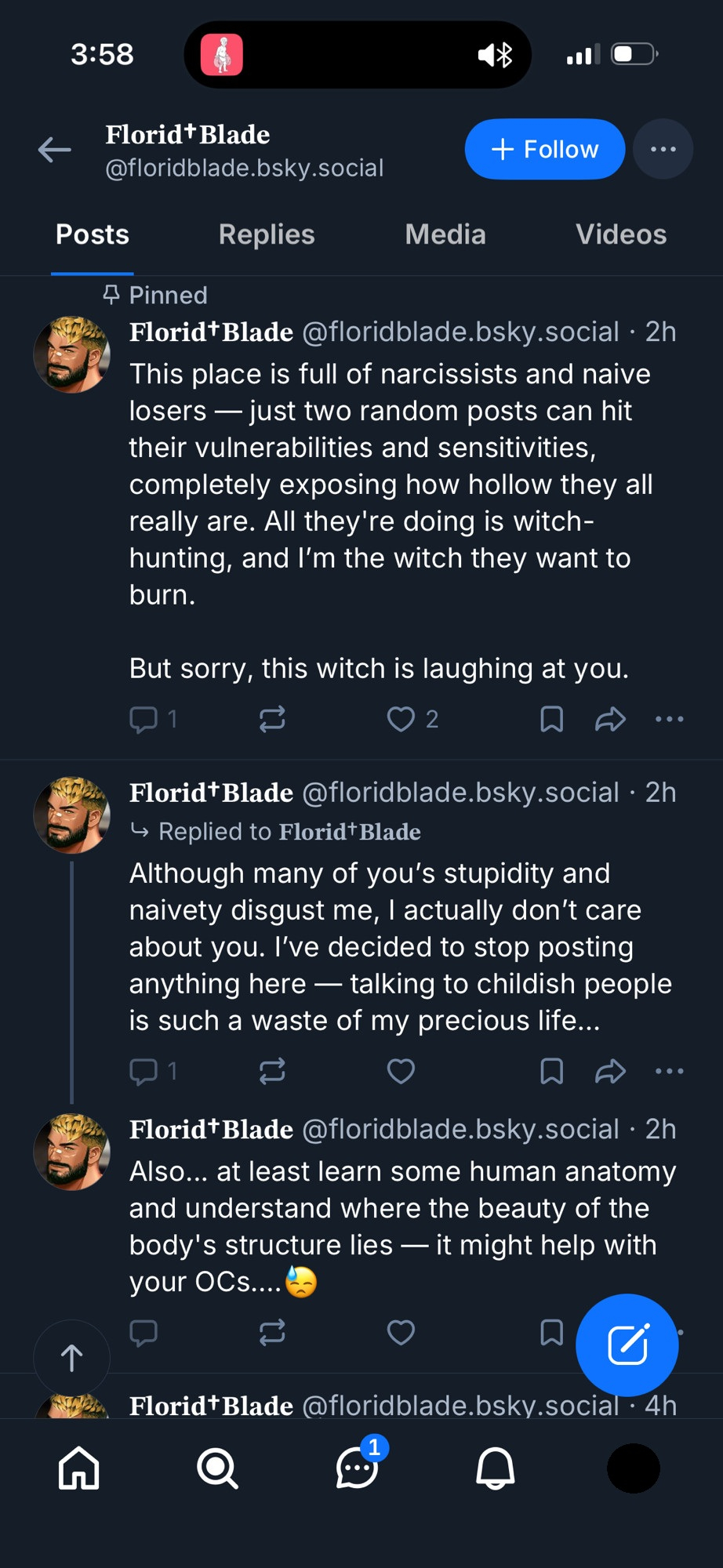The image size is (723, 1568).
Task: Reply to the 'stop posting' post
Action: pyautogui.click(x=144, y=1071)
